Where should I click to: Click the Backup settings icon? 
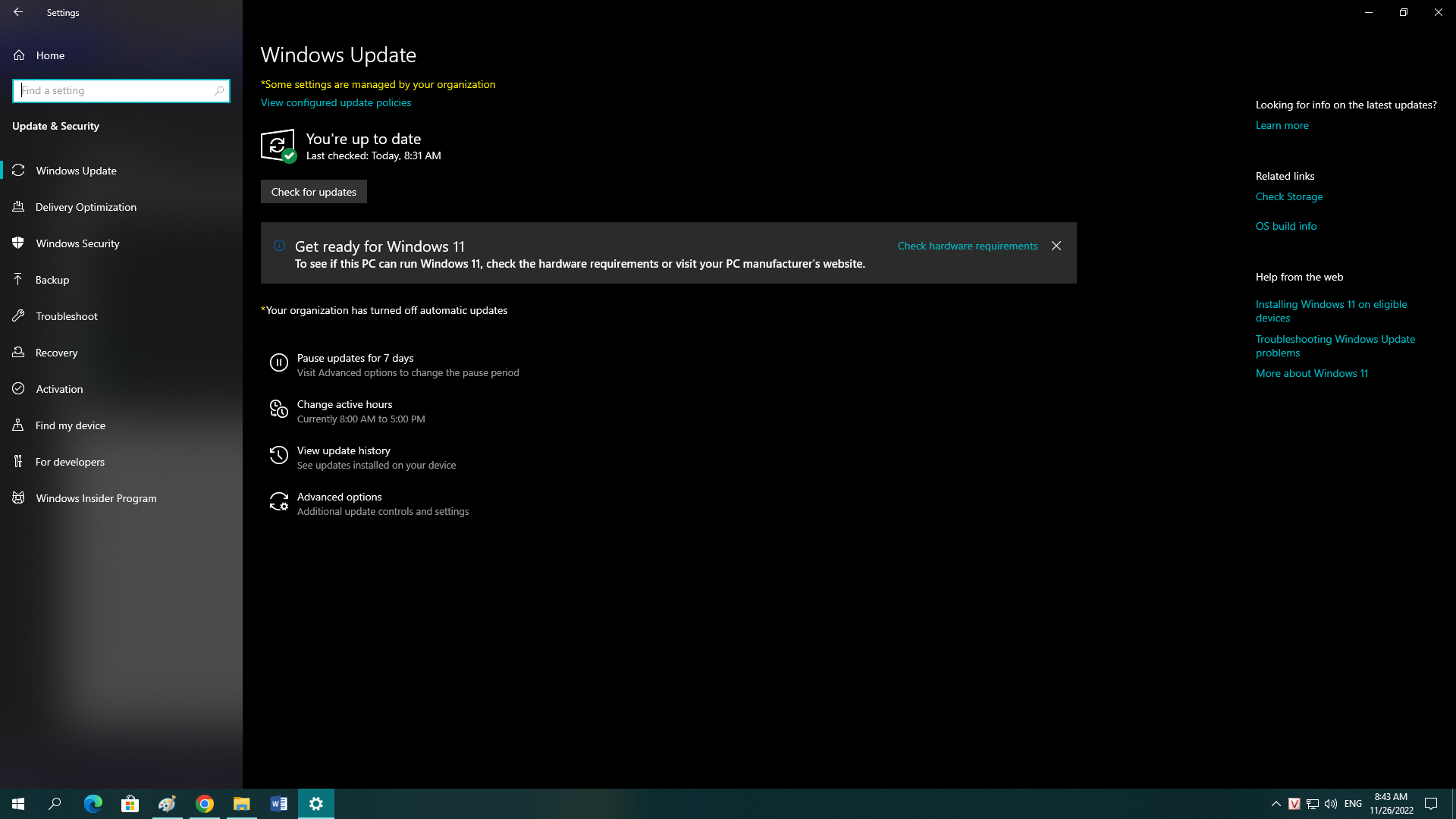[x=18, y=279]
